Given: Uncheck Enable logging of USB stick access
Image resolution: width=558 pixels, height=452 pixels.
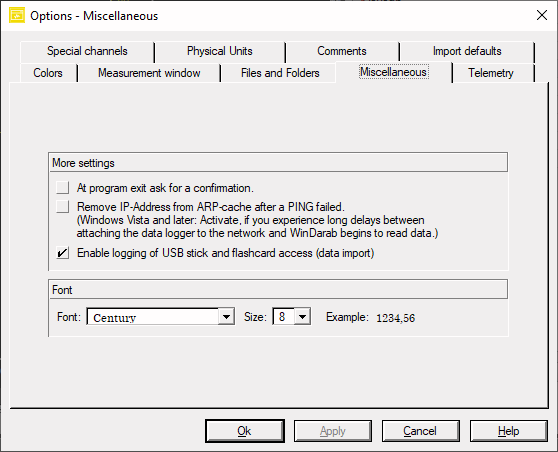Looking at the screenshot, I should tap(63, 253).
